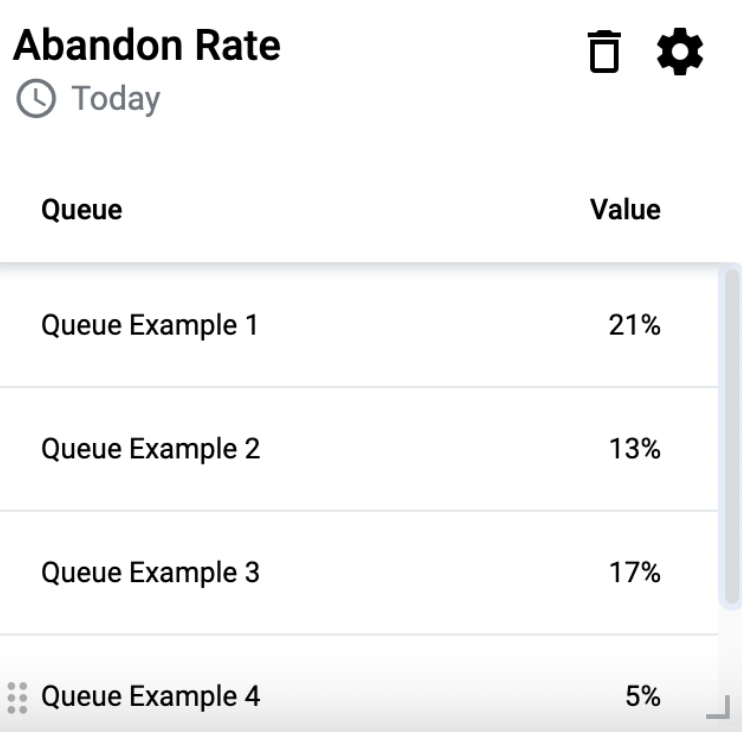The height and width of the screenshot is (732, 742).
Task: Select the Queue Example 2 name
Action: (150, 449)
